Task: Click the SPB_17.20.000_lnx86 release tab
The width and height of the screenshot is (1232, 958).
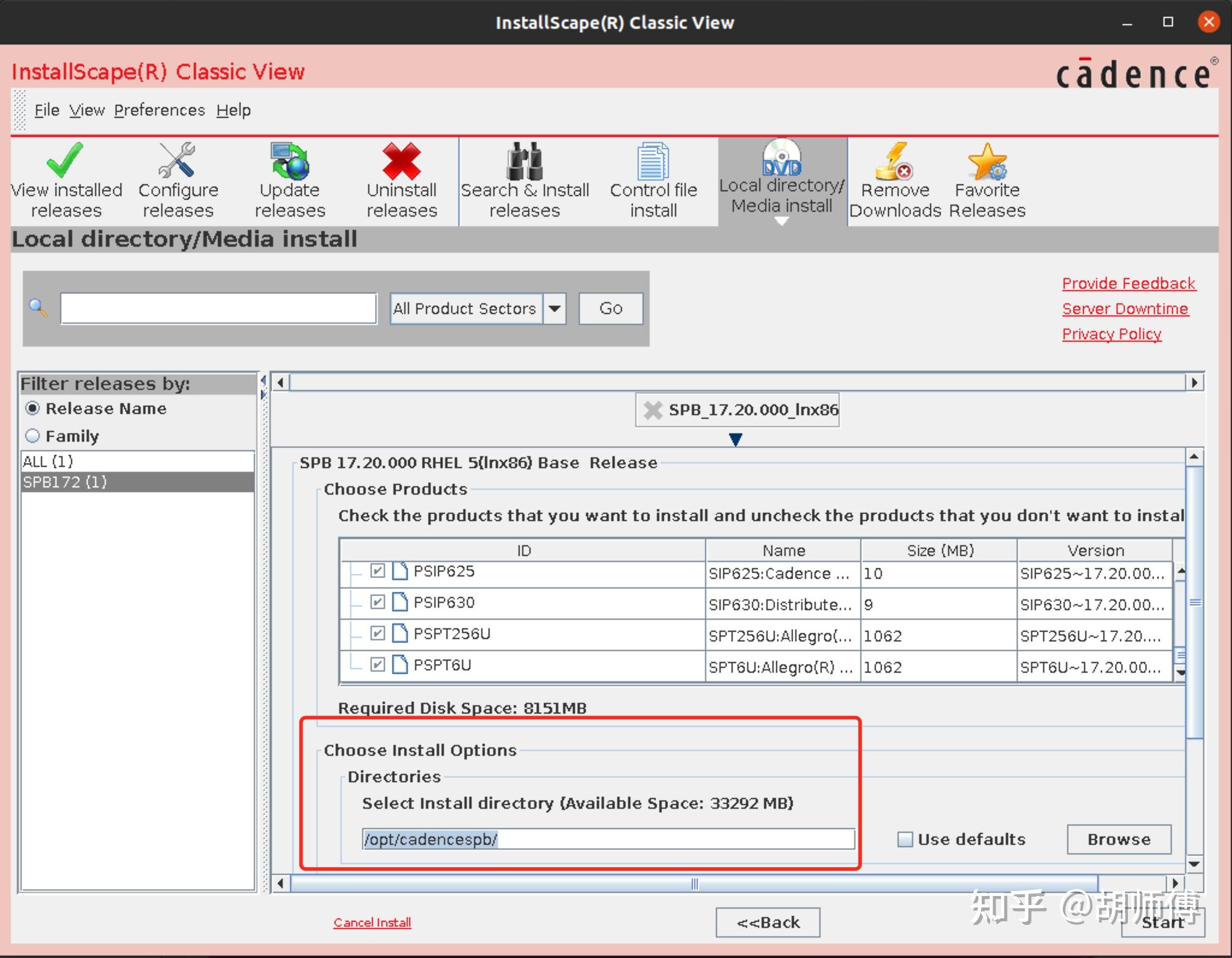Action: [x=737, y=410]
